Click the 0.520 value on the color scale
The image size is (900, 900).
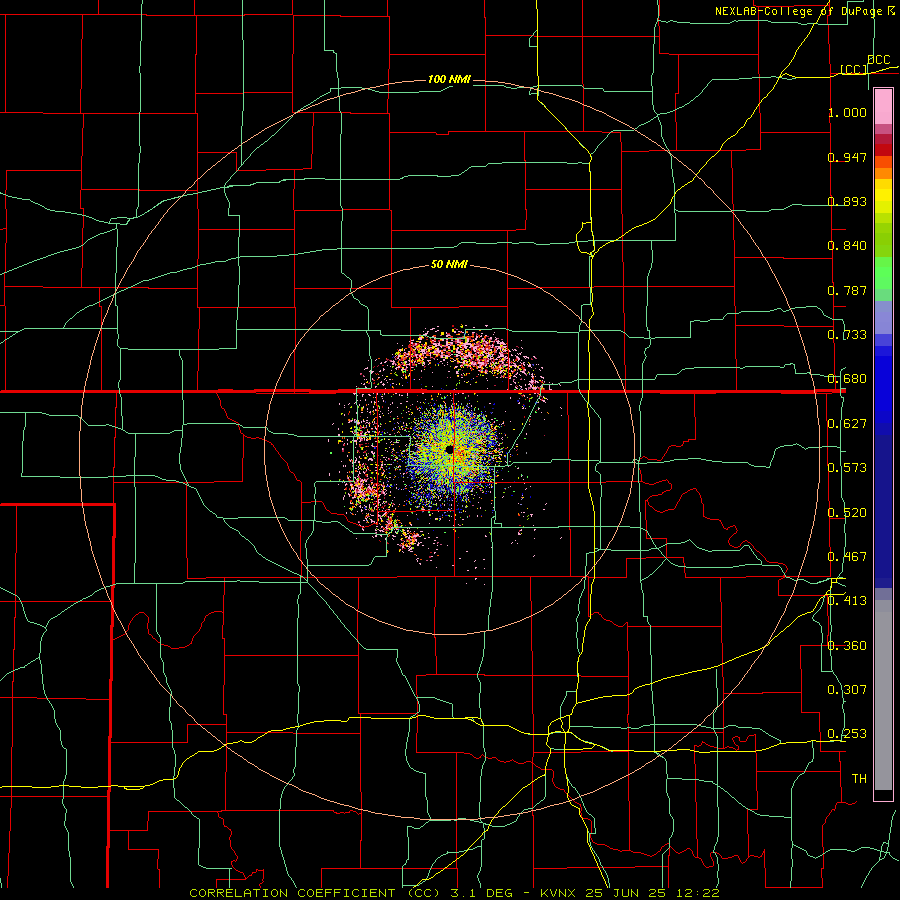pos(847,513)
